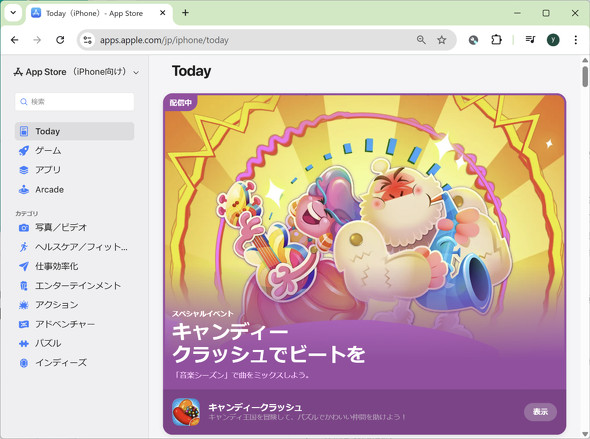Click the ticket icon beside アドベンチャー
The height and width of the screenshot is (439, 590).
coord(24,324)
